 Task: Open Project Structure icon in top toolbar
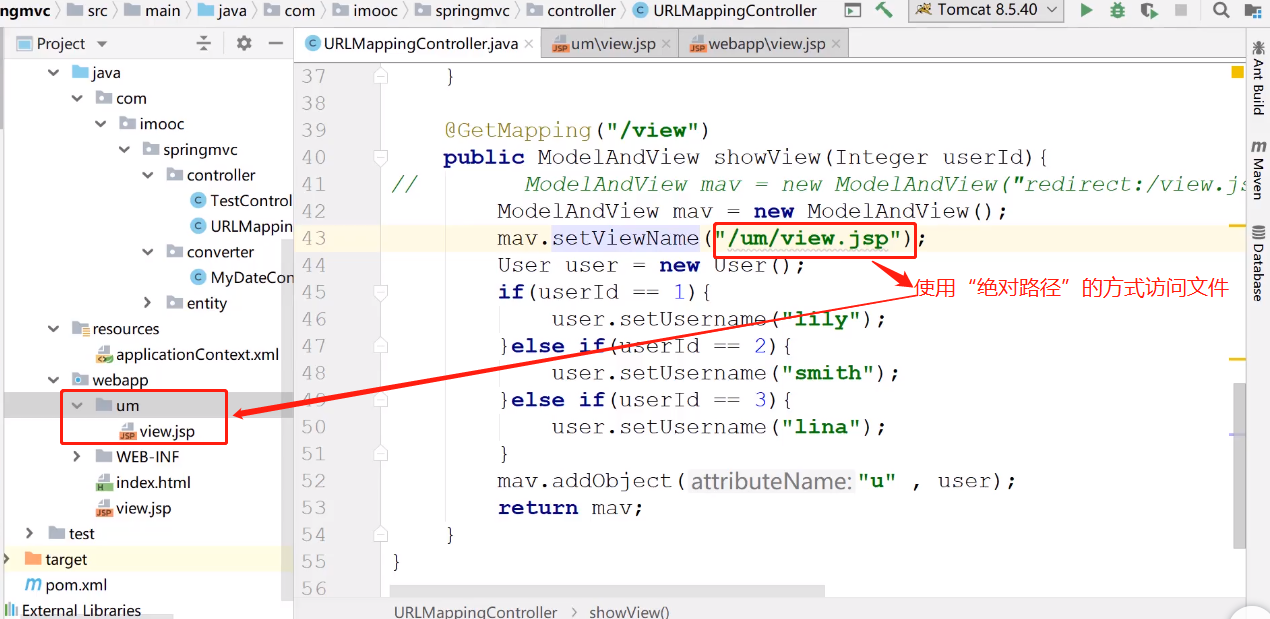pos(852,11)
